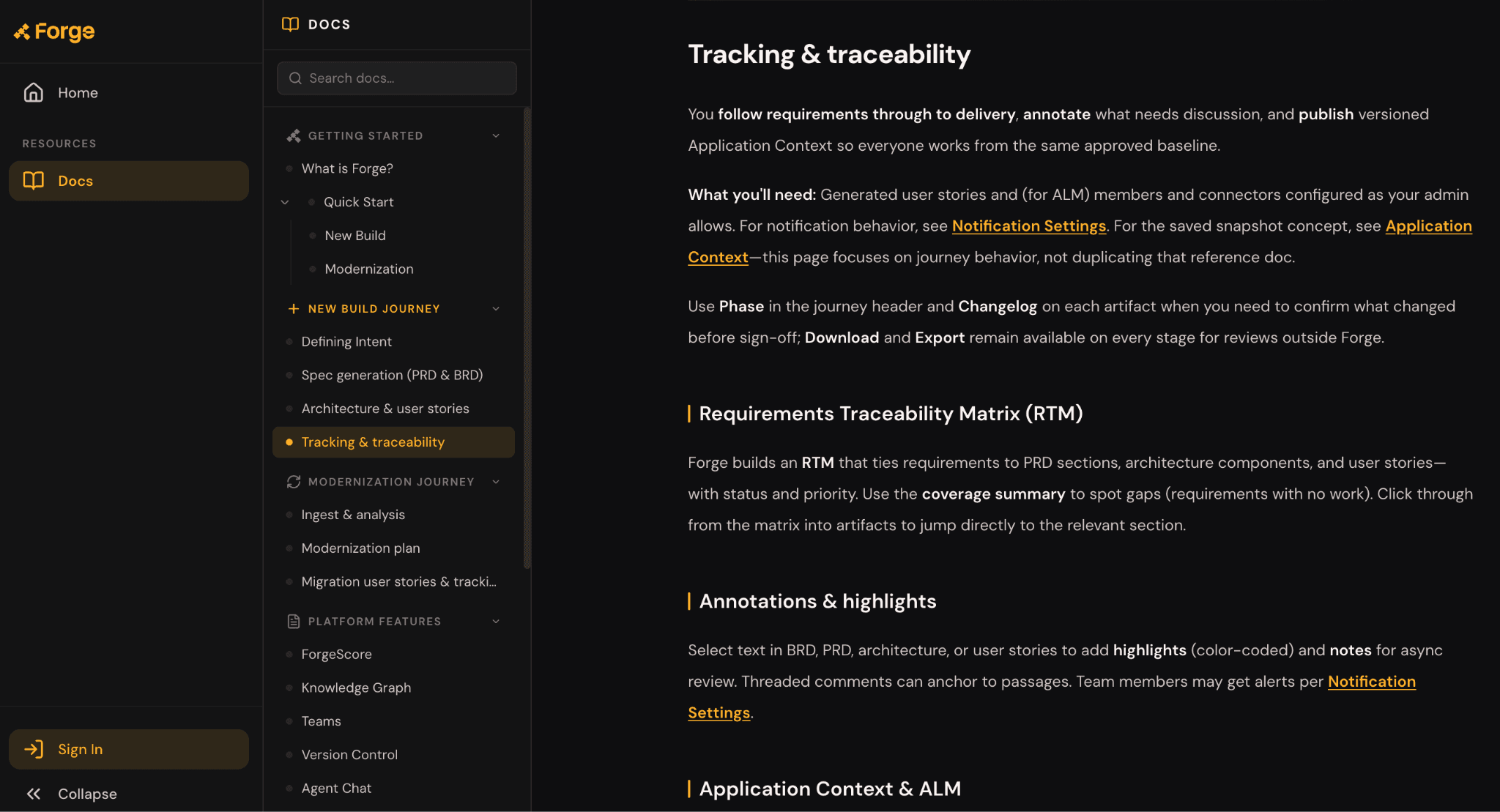Click the Getting Started rocket icon
The height and width of the screenshot is (812, 1500).
294,135
